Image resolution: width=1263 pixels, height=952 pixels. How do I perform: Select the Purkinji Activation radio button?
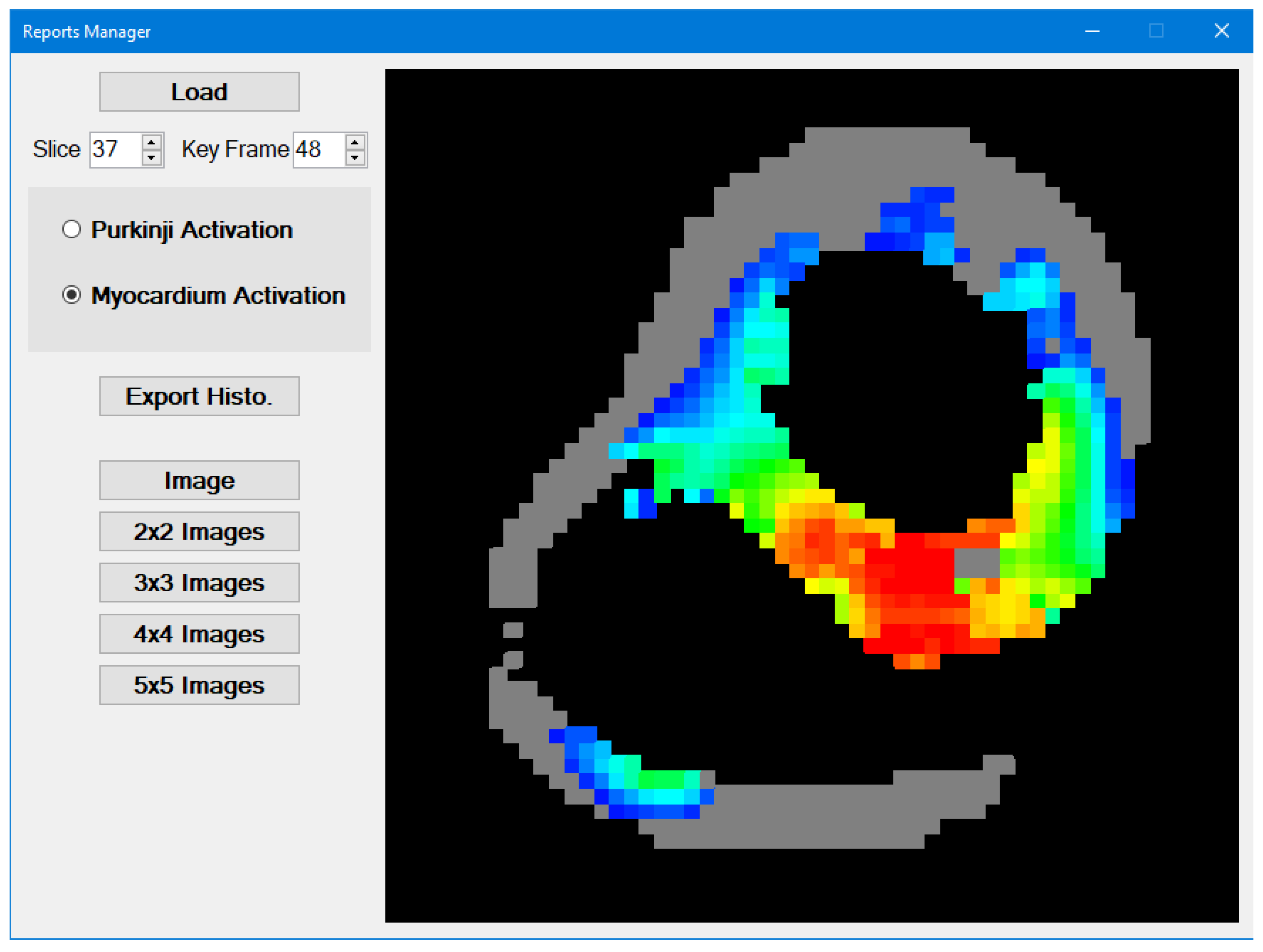click(x=71, y=230)
